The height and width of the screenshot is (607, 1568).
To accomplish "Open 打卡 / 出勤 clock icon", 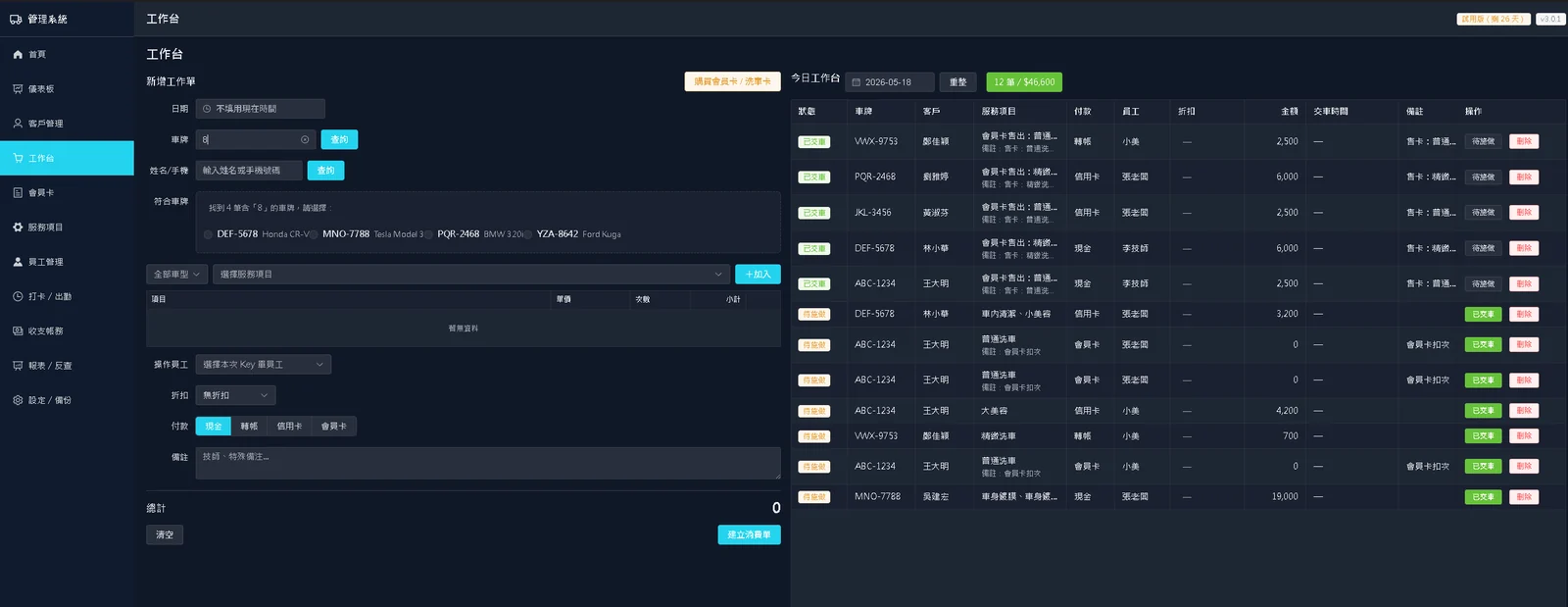I will [x=18, y=296].
